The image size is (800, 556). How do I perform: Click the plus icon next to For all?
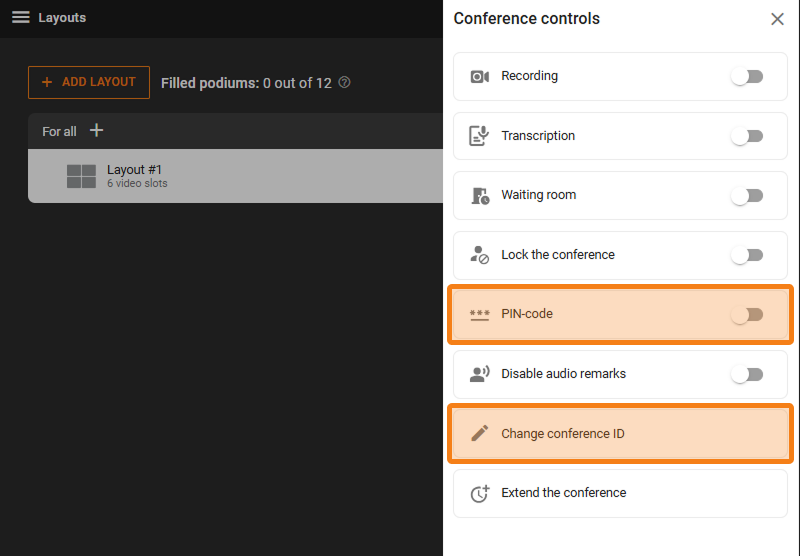[96, 131]
